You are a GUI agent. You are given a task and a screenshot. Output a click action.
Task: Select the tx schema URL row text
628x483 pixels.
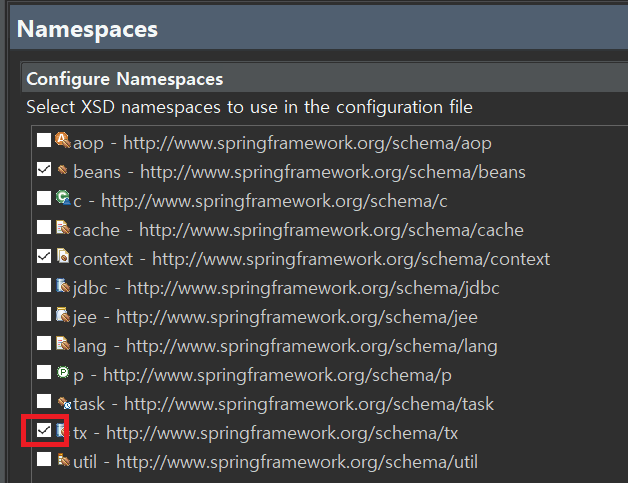[266, 433]
